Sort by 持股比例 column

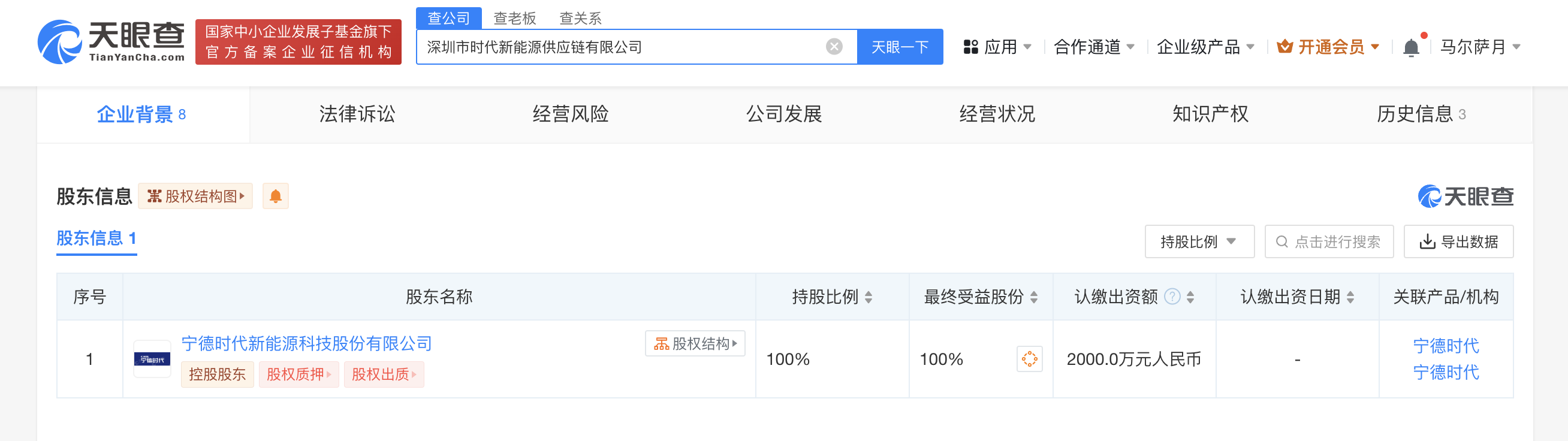[869, 297]
